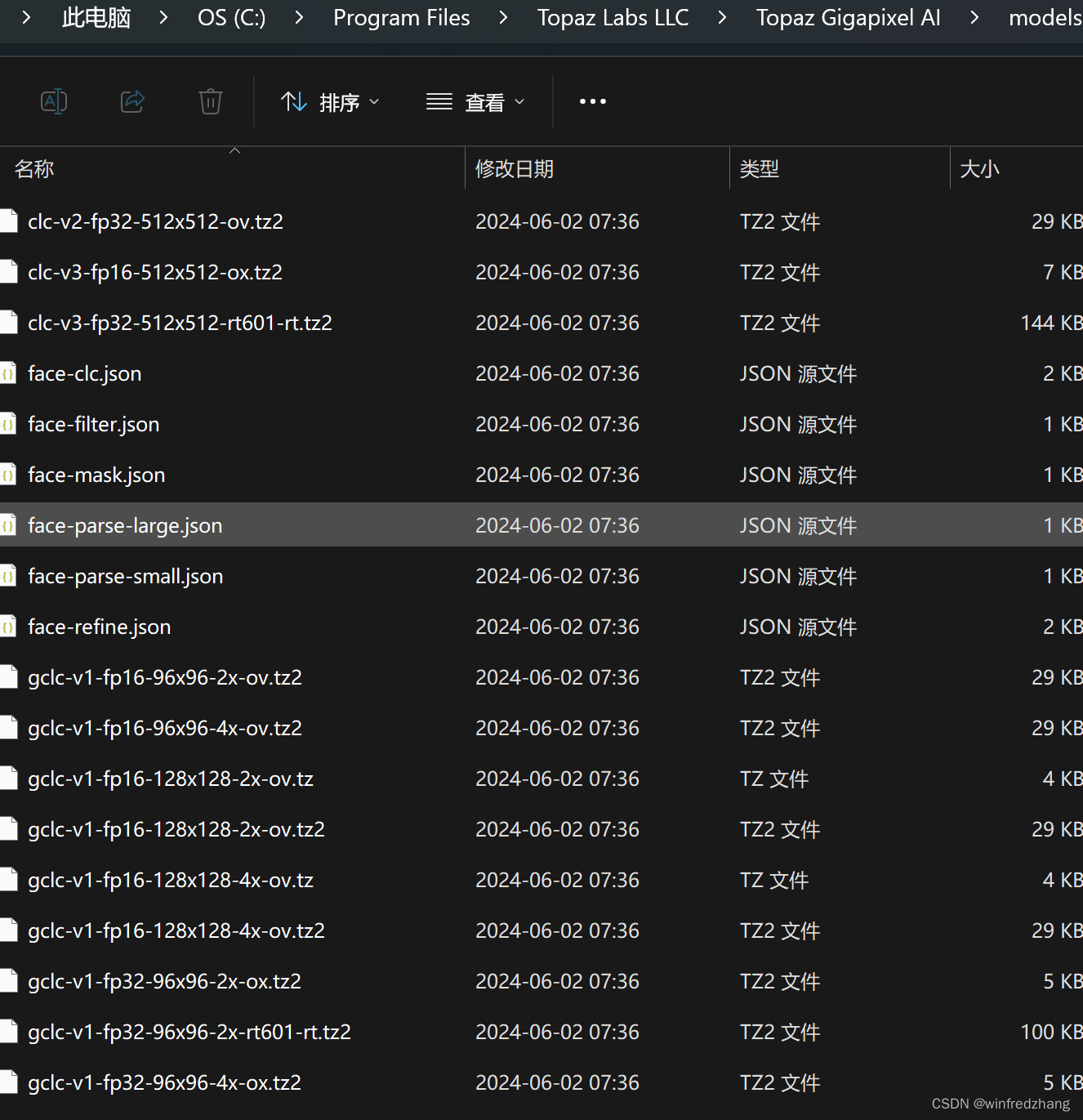Expand chevron after OS (C:) in breadcrumb
Viewport: 1083px width, 1120px height.
(300, 17)
